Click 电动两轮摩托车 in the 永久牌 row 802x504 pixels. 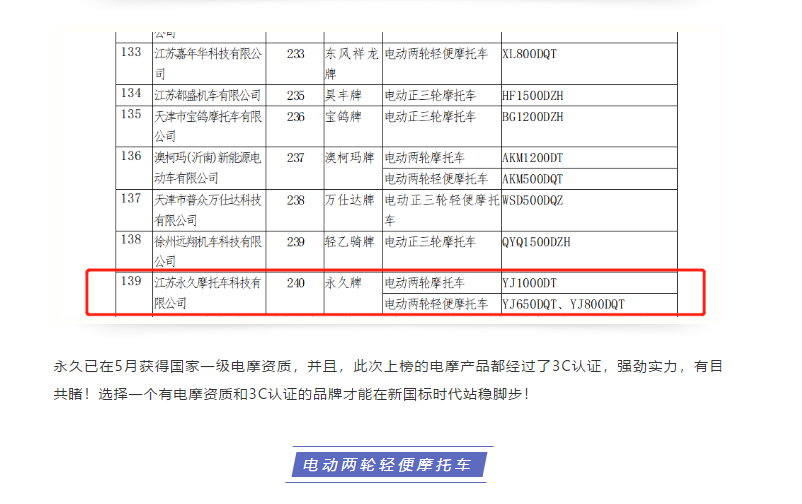425,283
